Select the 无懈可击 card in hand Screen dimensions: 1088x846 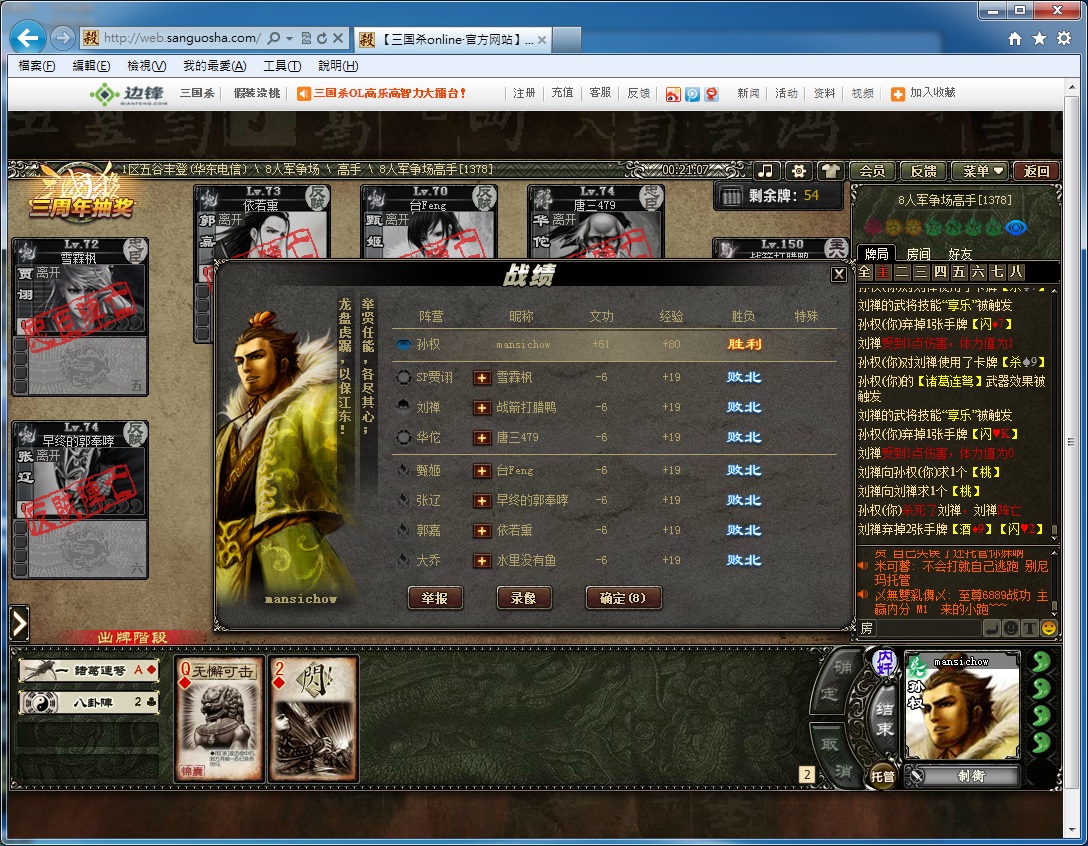pos(219,719)
